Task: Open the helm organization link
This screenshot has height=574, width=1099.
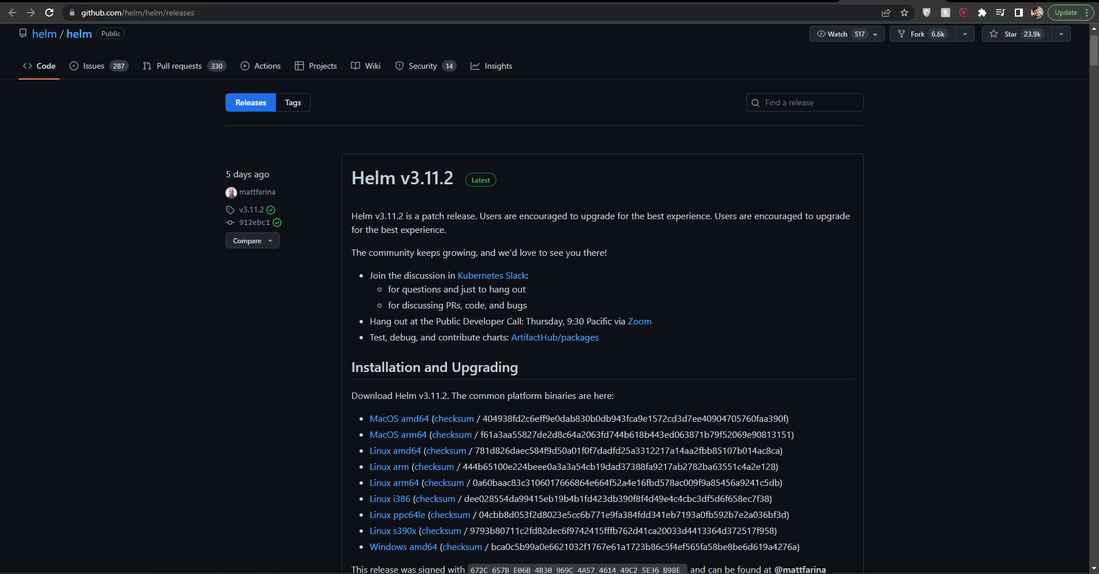Action: (44, 34)
